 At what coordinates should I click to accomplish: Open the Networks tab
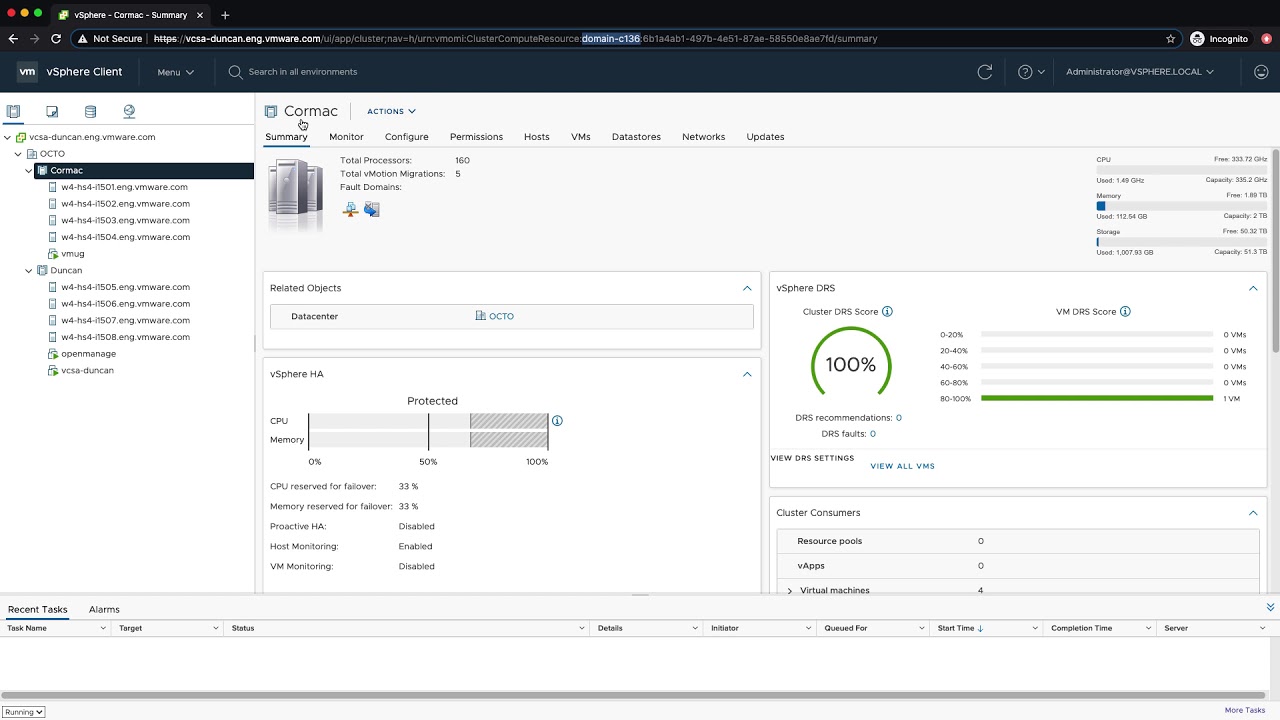coord(704,137)
